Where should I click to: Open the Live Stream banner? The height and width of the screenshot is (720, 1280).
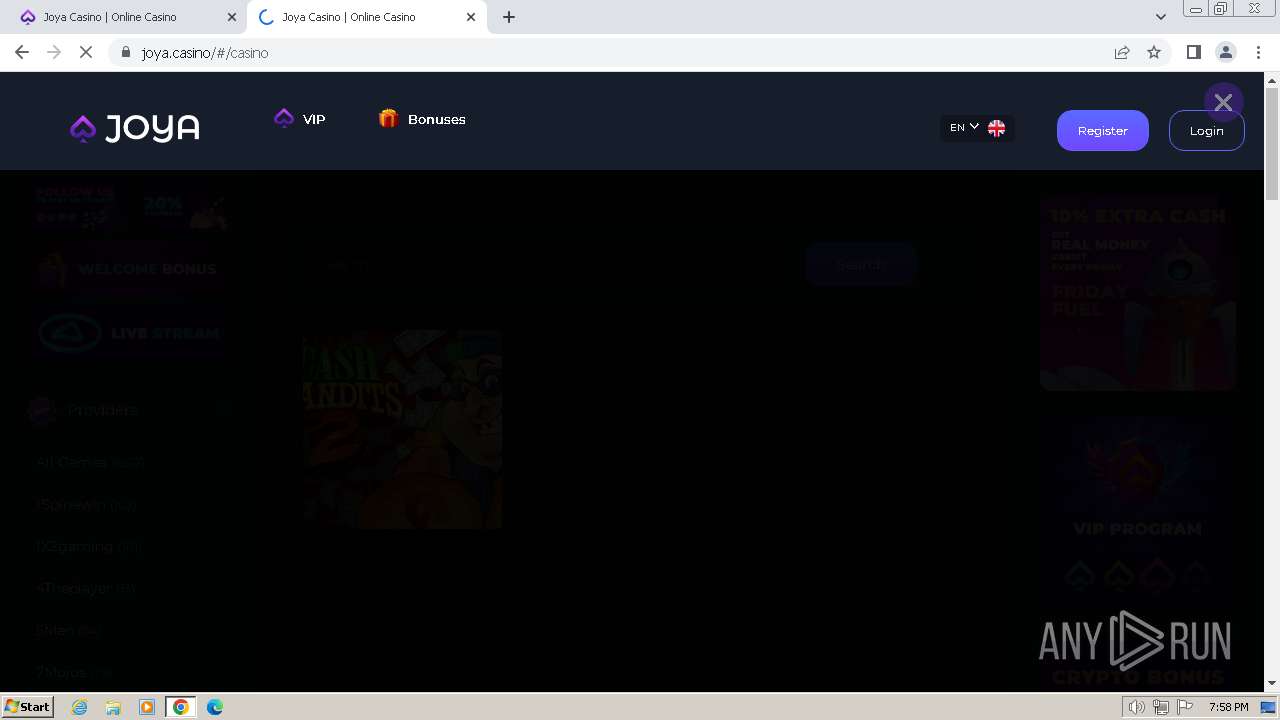click(x=131, y=333)
